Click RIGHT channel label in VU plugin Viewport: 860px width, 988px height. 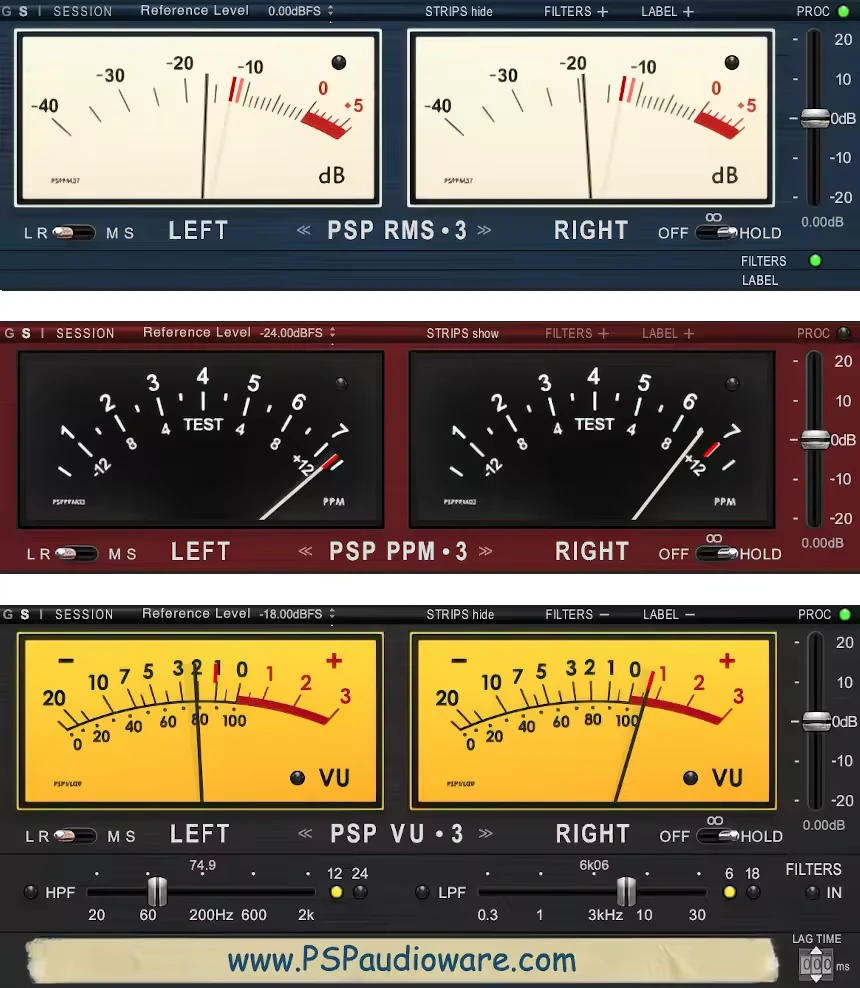pyautogui.click(x=592, y=834)
